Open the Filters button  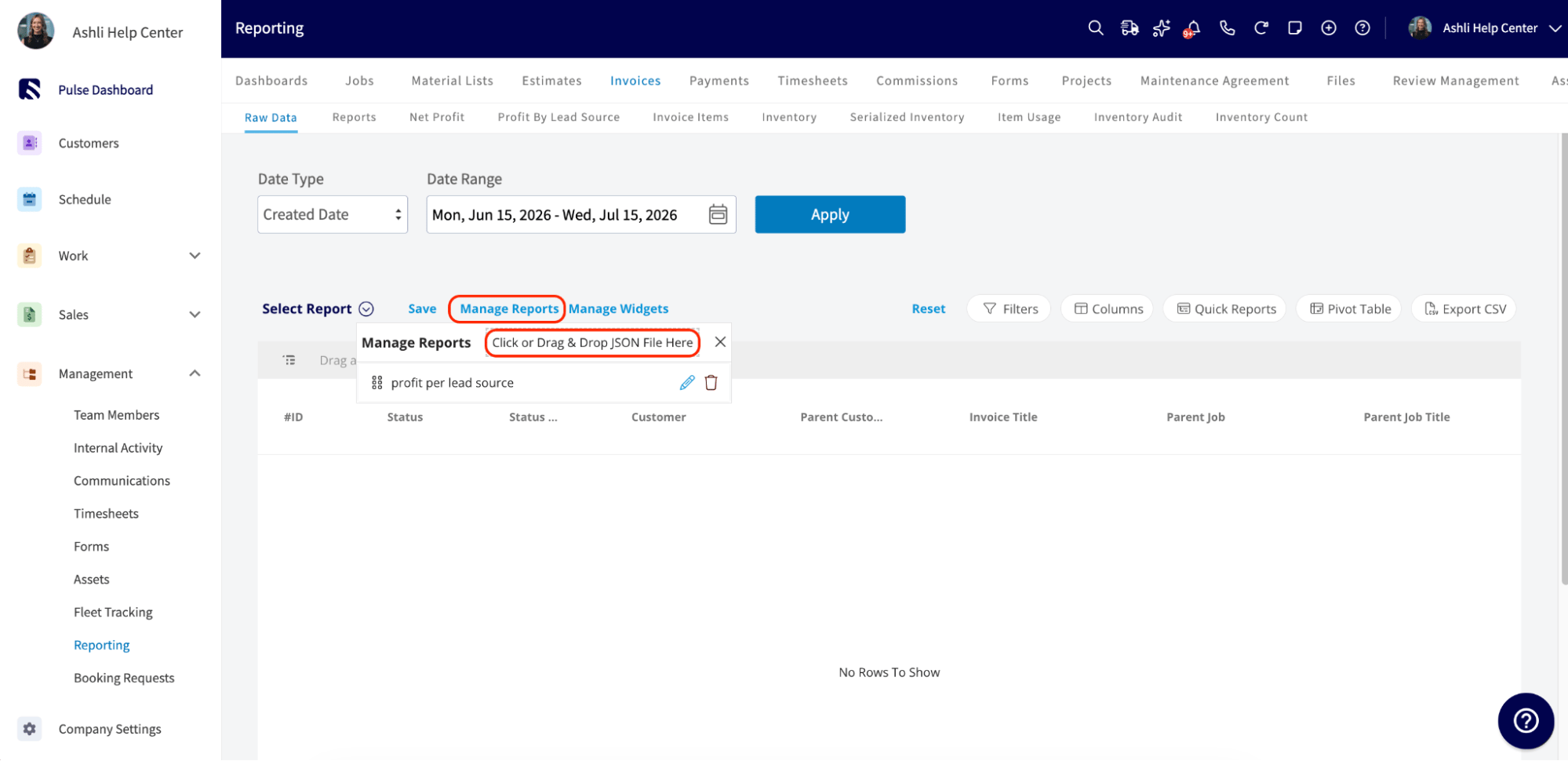coord(1010,309)
